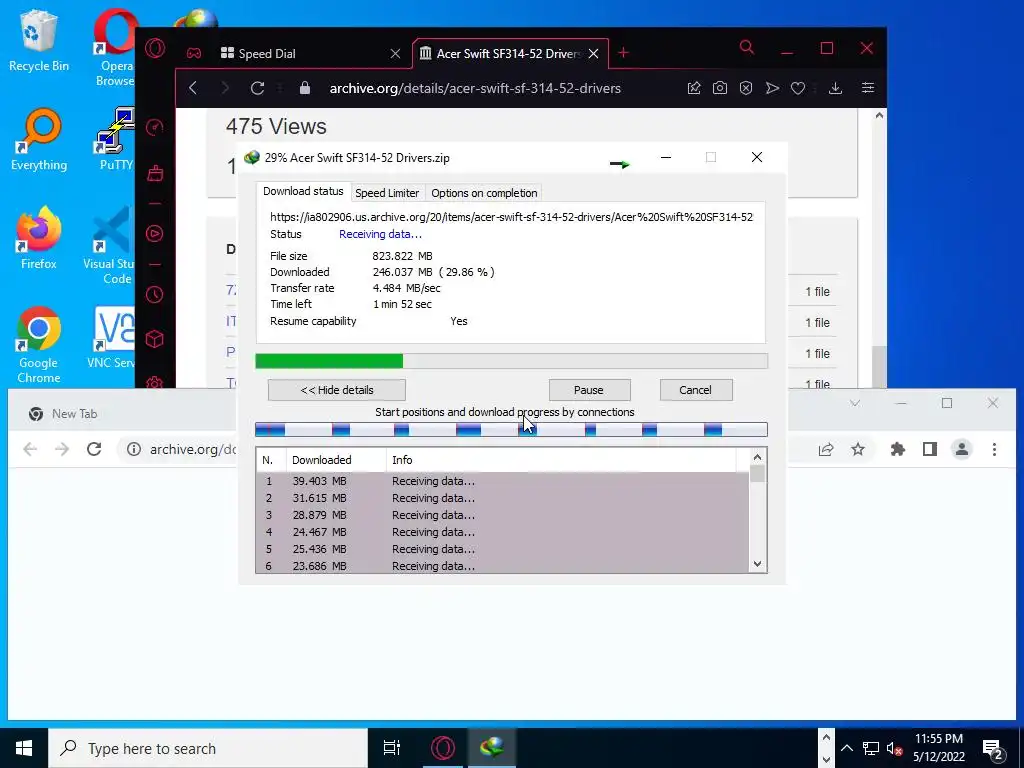Select connection row 6 with 23.686 MB

pos(502,566)
